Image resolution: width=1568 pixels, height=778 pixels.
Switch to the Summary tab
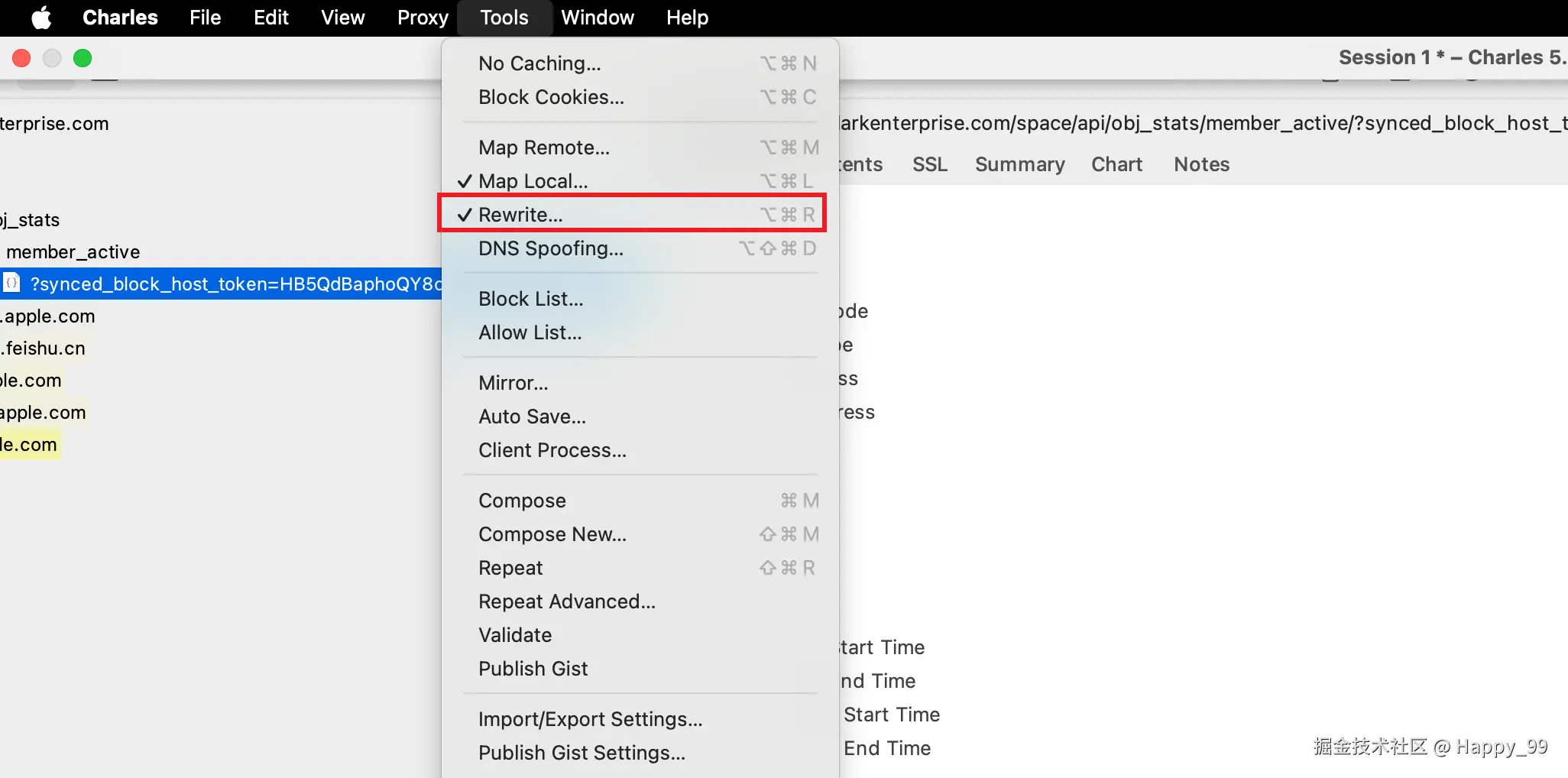1020,164
